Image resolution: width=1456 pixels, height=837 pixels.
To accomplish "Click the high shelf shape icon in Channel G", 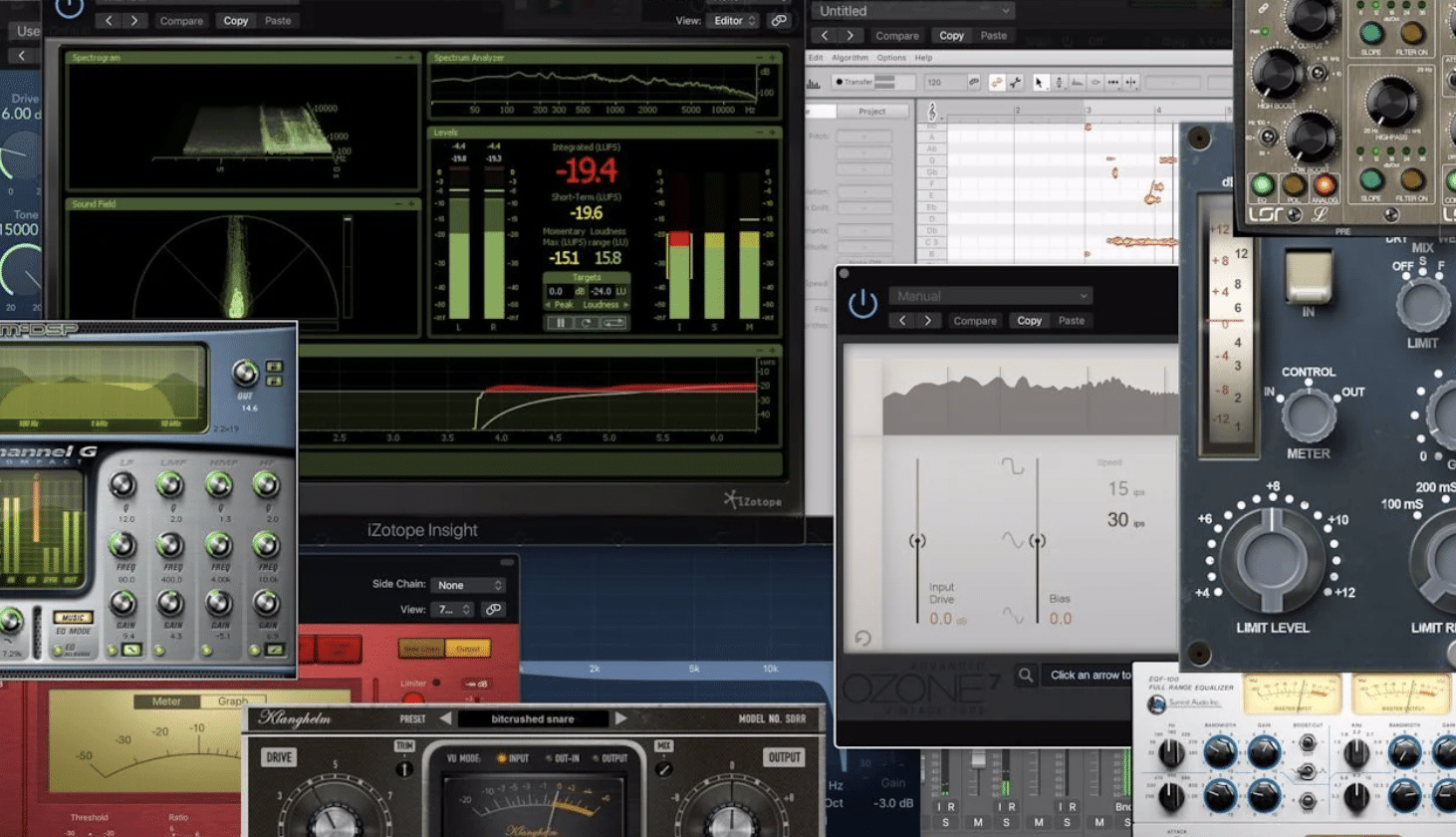I will pos(275,650).
